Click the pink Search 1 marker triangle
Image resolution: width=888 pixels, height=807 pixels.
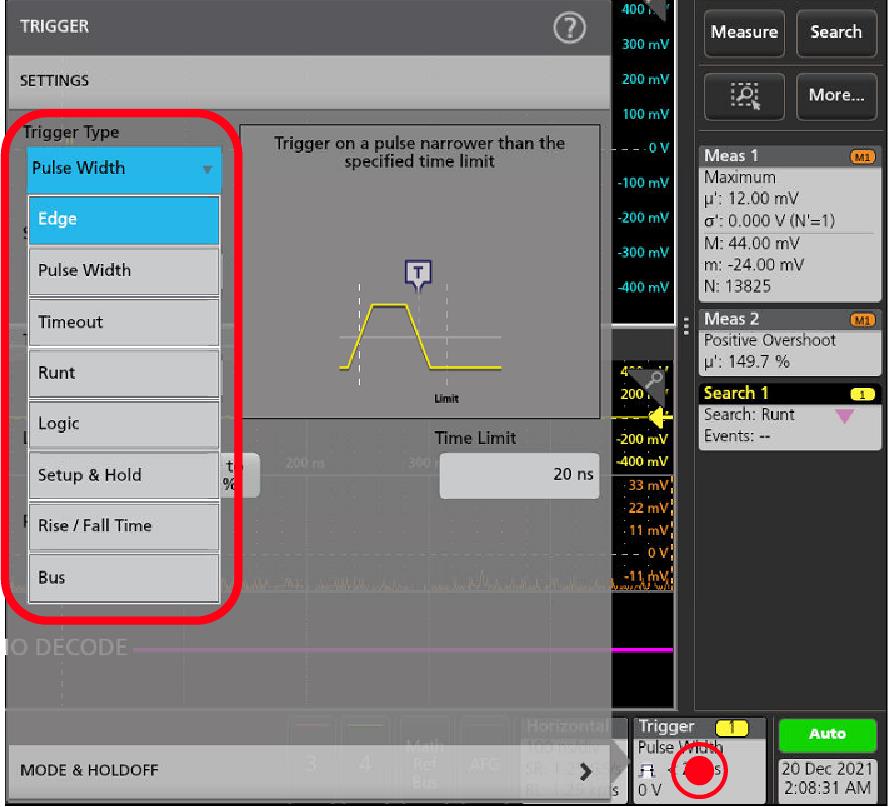tap(846, 415)
